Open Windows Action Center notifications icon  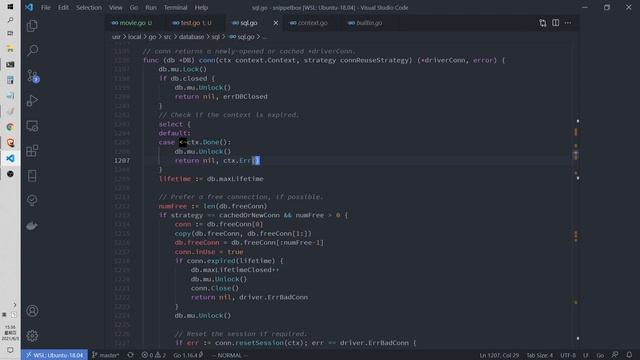[x=10, y=350]
